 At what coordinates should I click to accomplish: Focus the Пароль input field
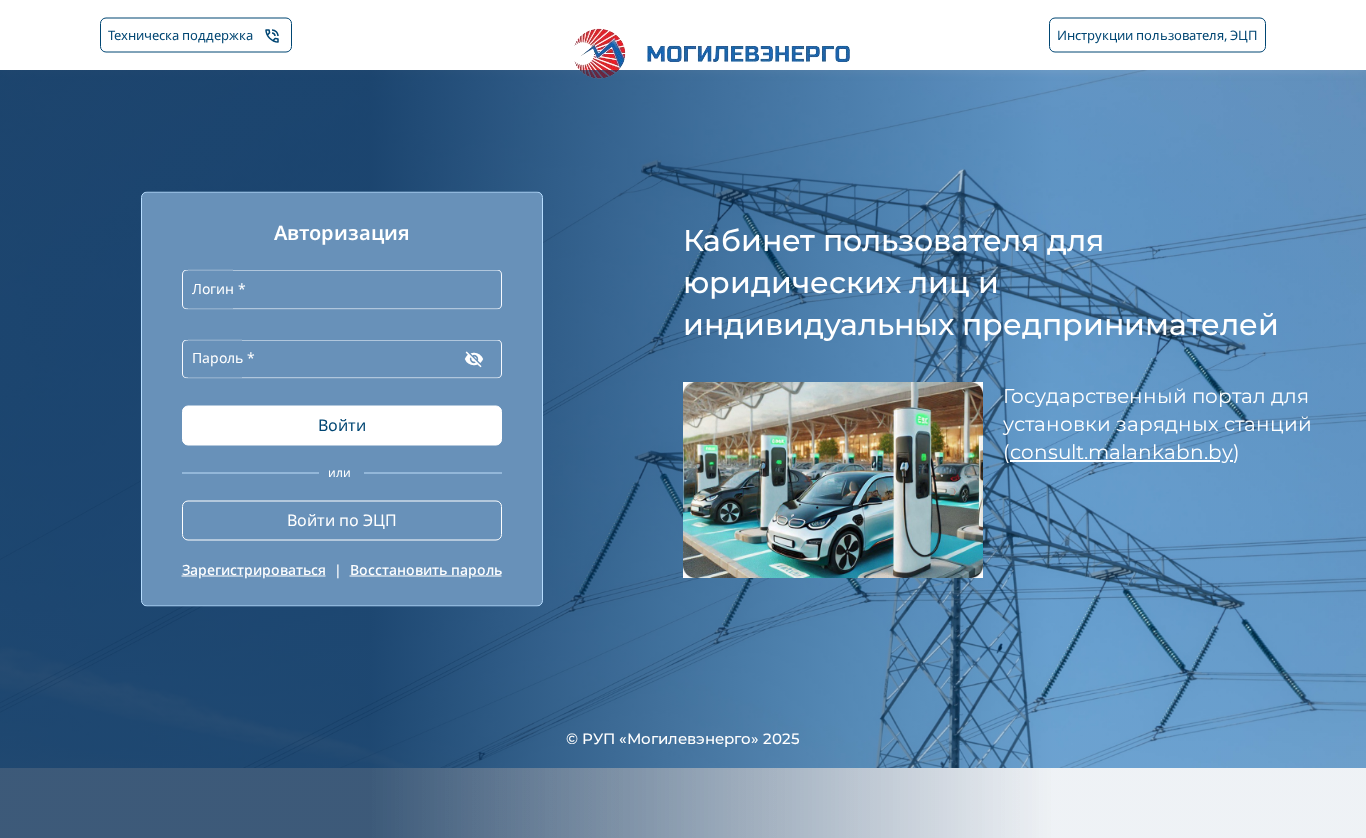tap(342, 359)
